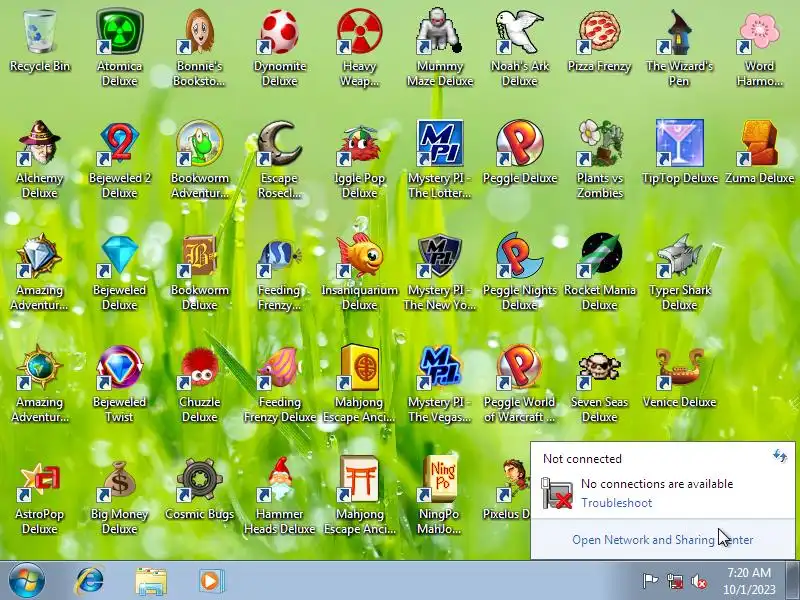Image resolution: width=800 pixels, height=600 pixels.
Task: Select Big Money Deluxe moneybag icon
Action: pyautogui.click(x=119, y=480)
